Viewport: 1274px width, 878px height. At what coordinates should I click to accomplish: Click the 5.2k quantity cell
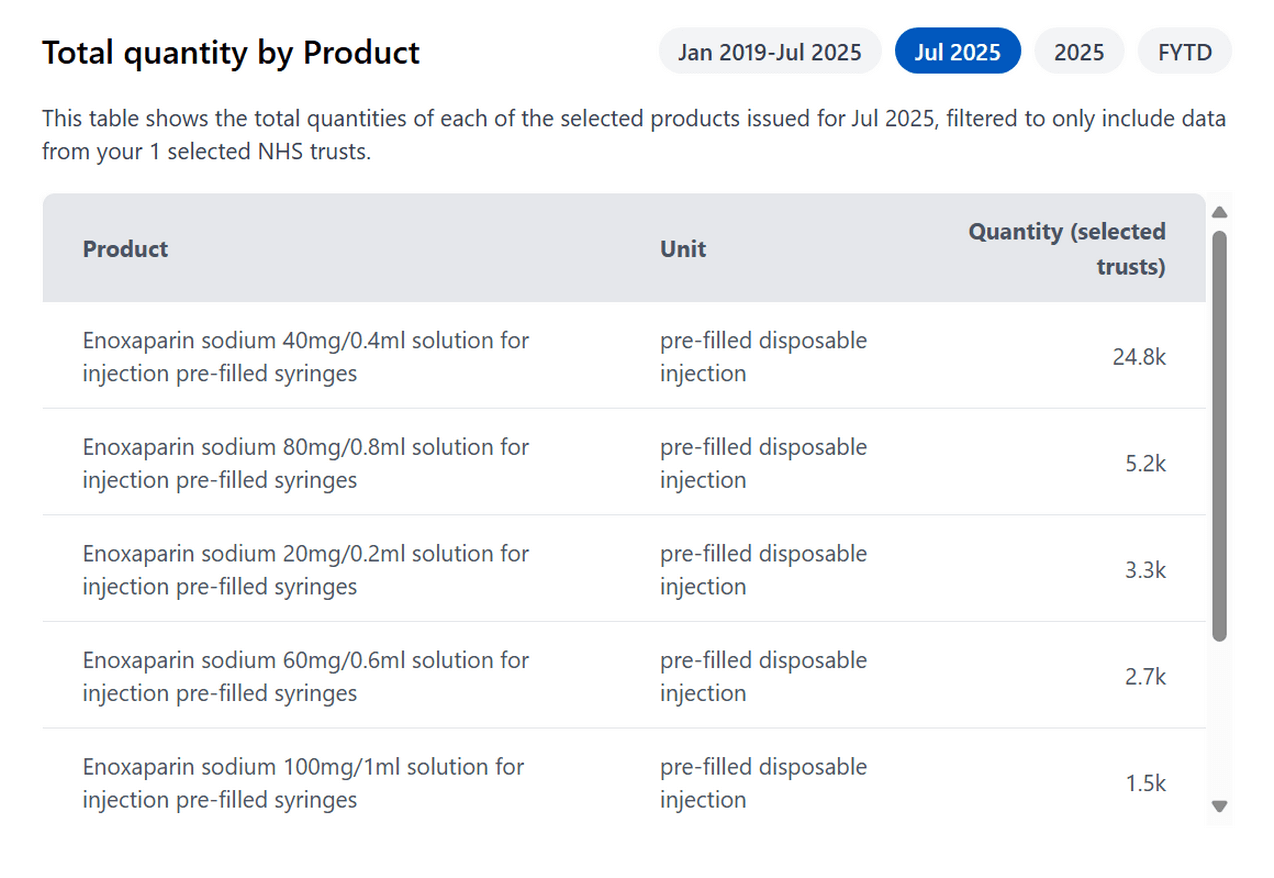(1146, 463)
